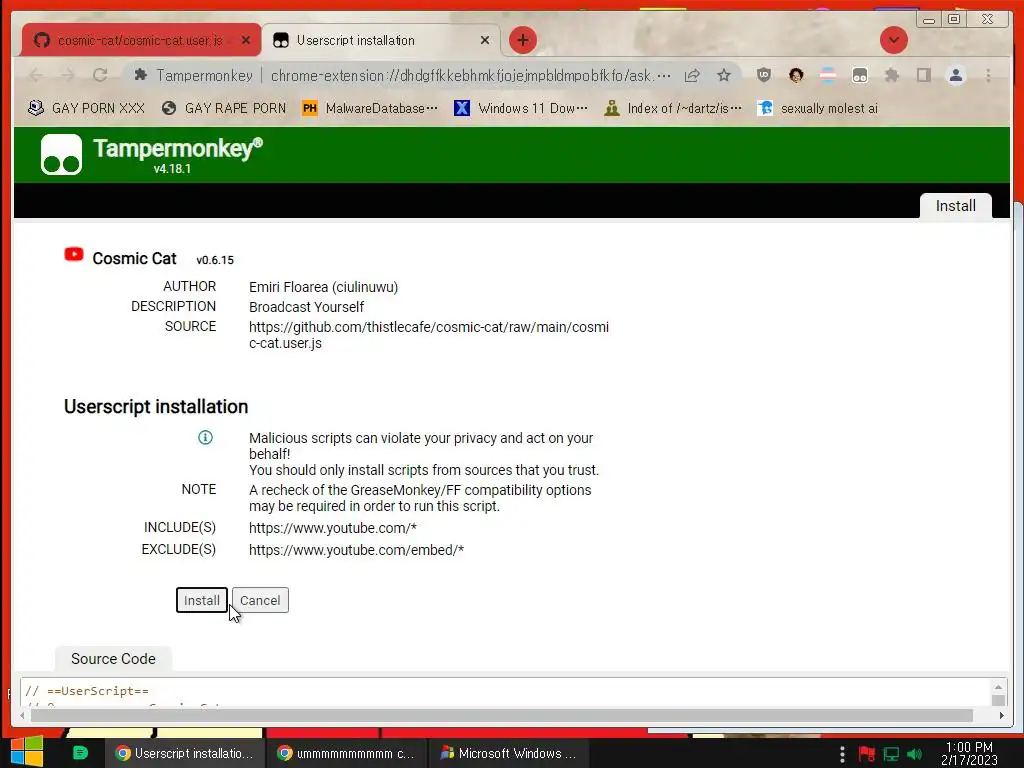Install the Cosmic Cat userscript

coord(202,600)
